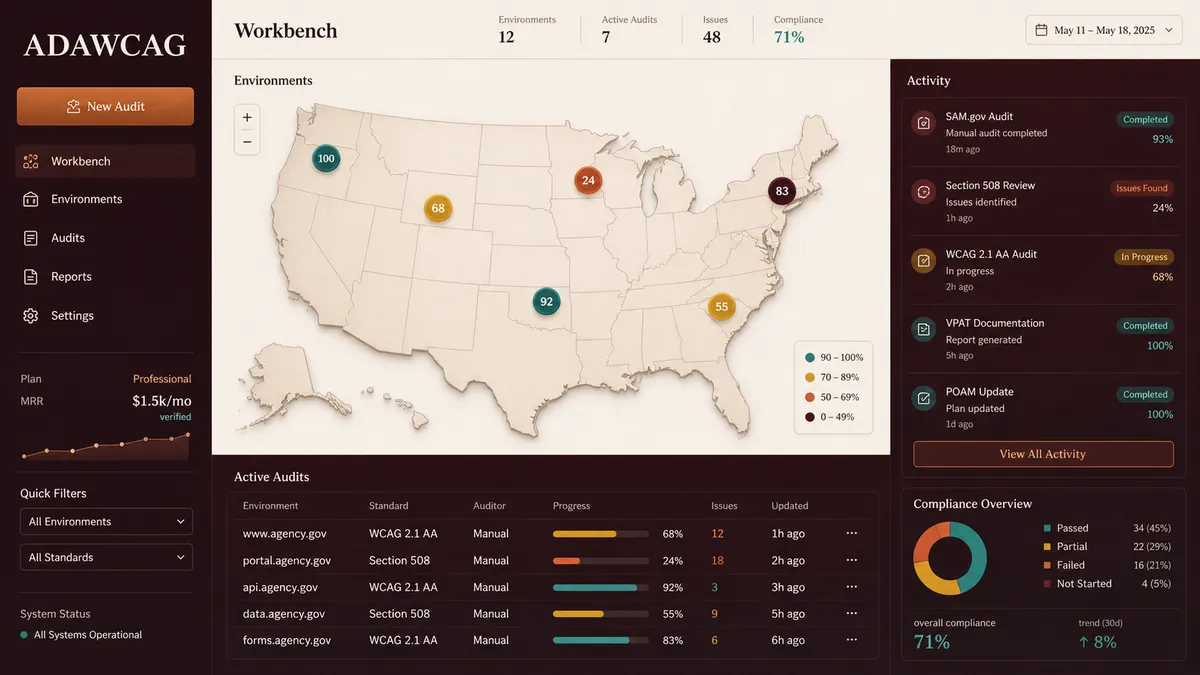Click the SAM.gov Audit activity icon
Viewport: 1200px width, 675px height.
(924, 123)
